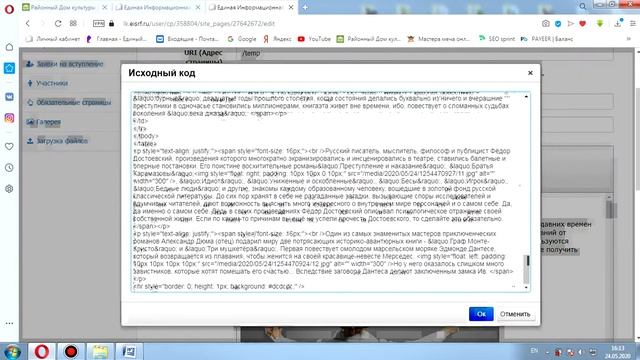Click the EN language indicator in tray
Viewport: 640px width, 360px height.
tap(534, 351)
